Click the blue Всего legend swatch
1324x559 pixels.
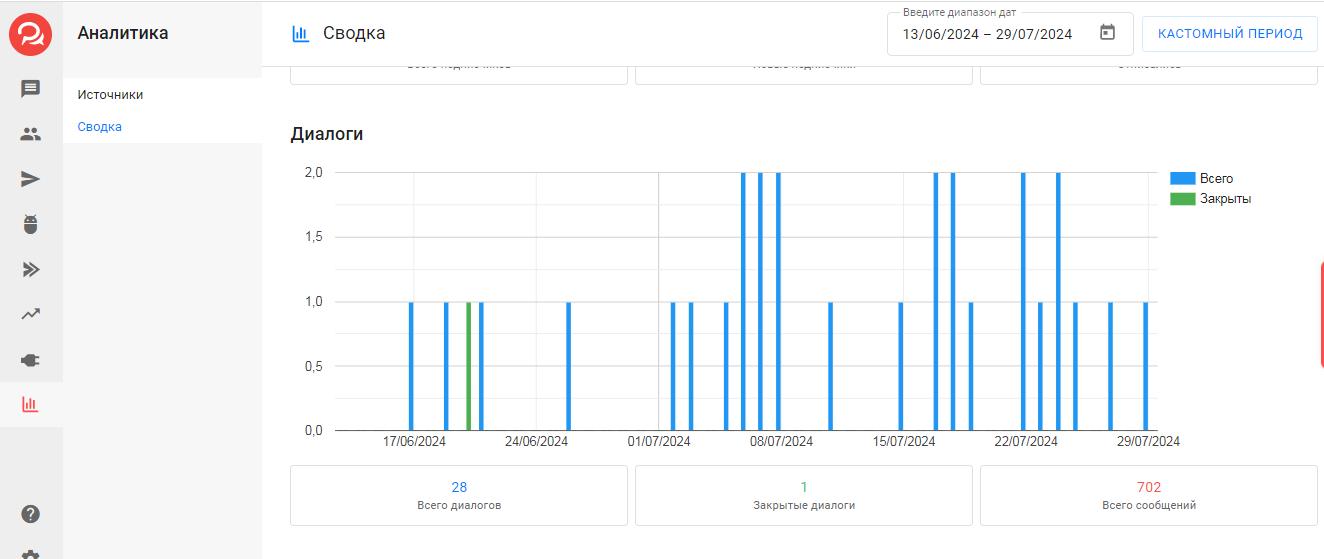(x=1182, y=178)
